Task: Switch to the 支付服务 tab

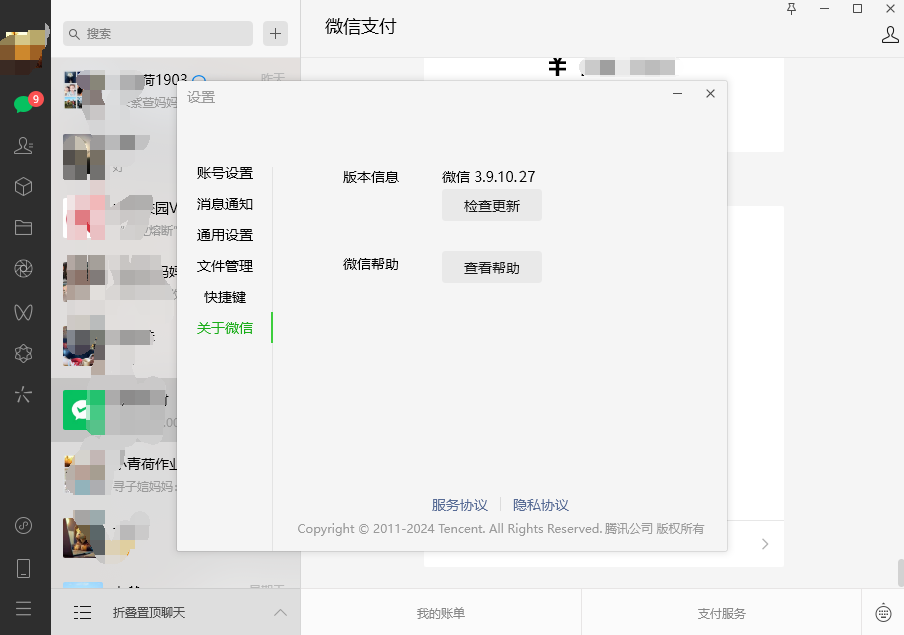Action: pyautogui.click(x=721, y=613)
